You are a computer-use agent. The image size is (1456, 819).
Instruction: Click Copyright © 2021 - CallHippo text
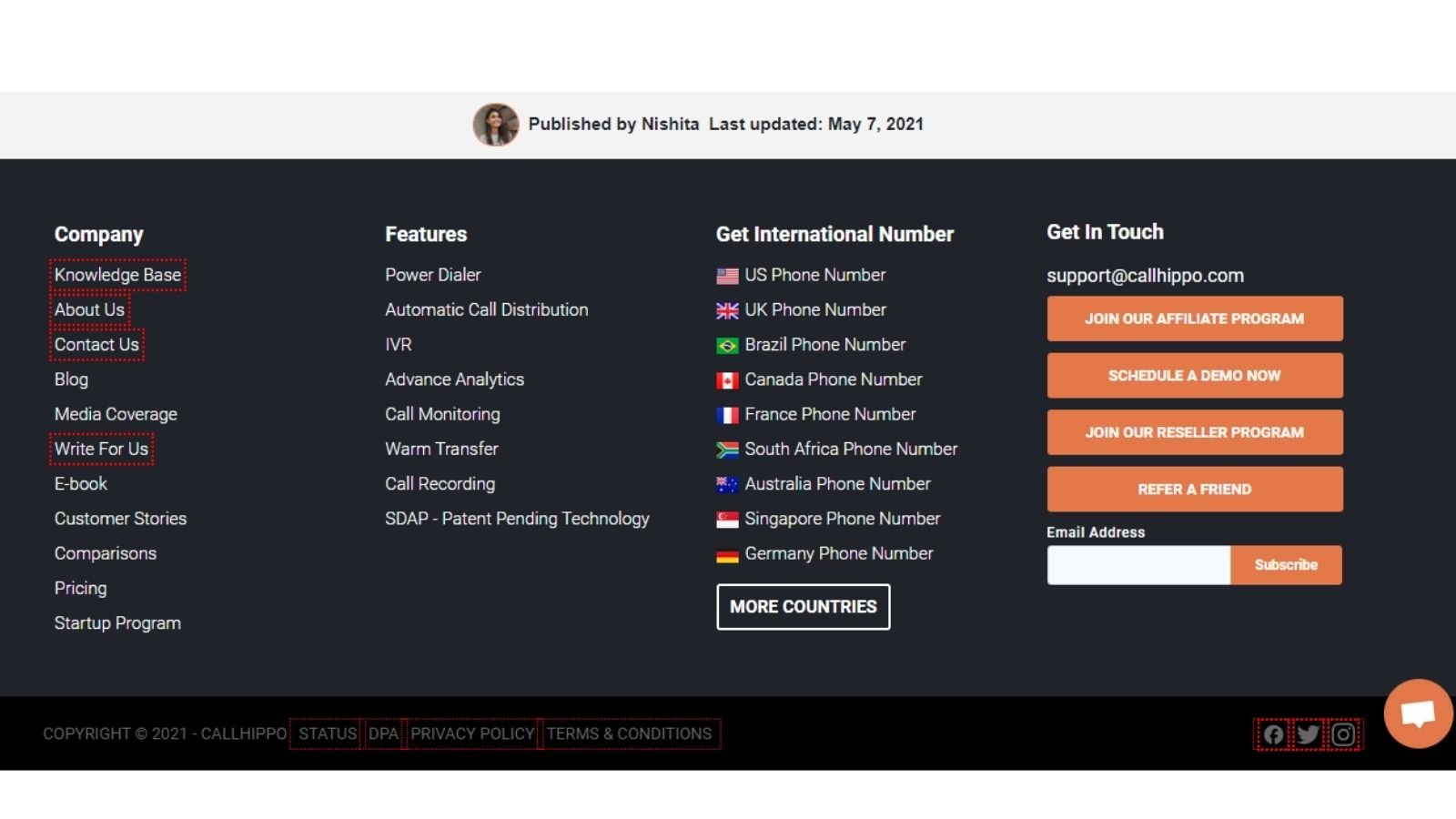(165, 733)
